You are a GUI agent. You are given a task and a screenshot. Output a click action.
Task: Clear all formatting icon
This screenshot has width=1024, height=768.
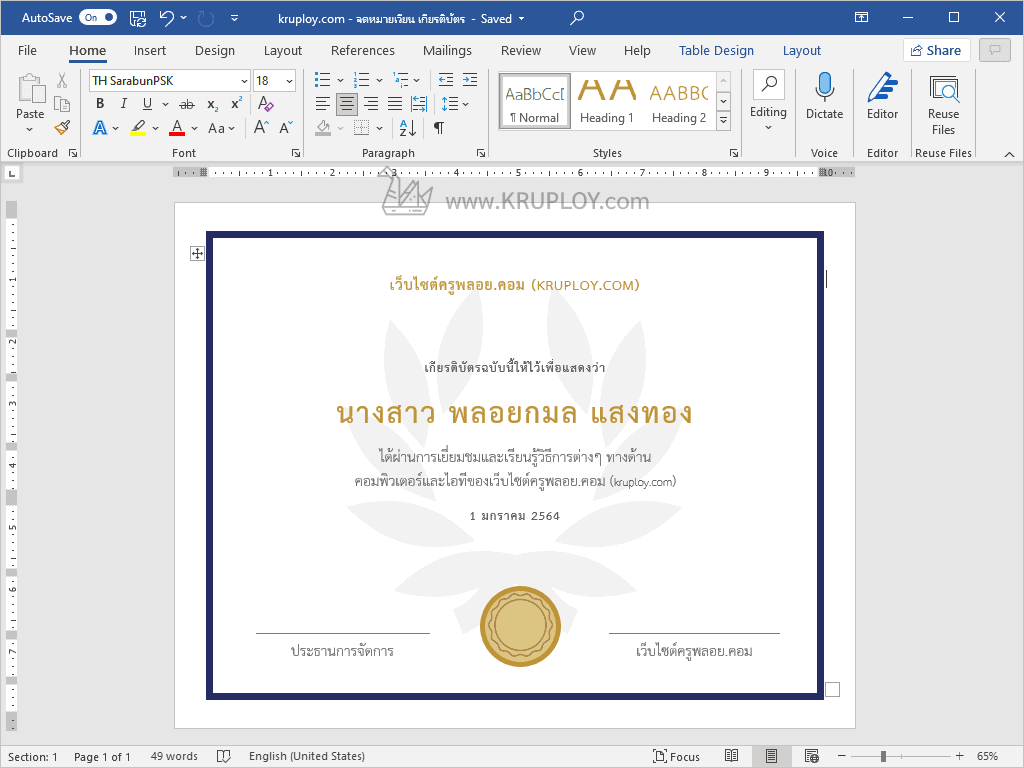(x=265, y=104)
